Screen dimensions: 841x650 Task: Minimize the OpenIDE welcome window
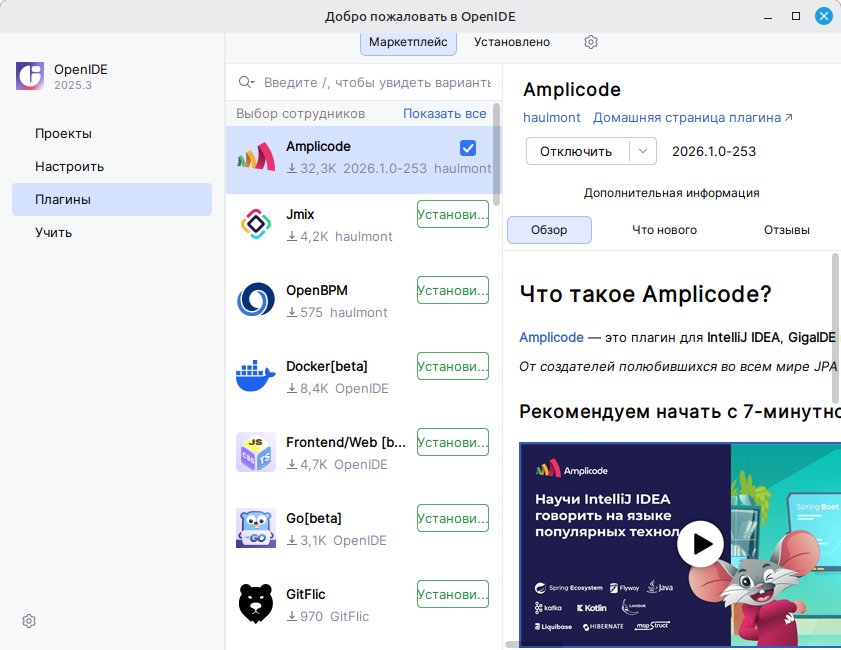(x=768, y=17)
